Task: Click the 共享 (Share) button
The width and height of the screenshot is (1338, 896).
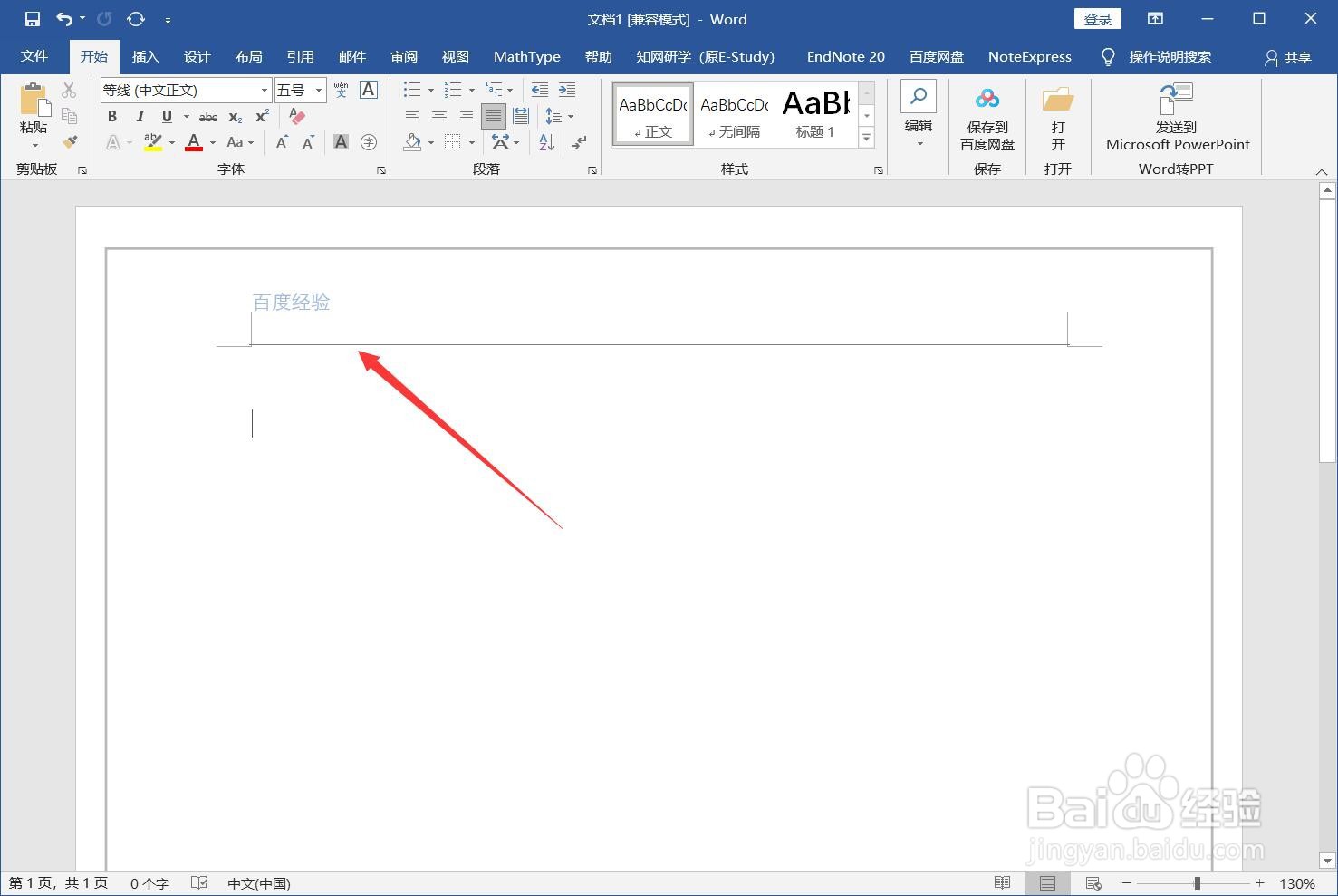Action: pyautogui.click(x=1287, y=57)
